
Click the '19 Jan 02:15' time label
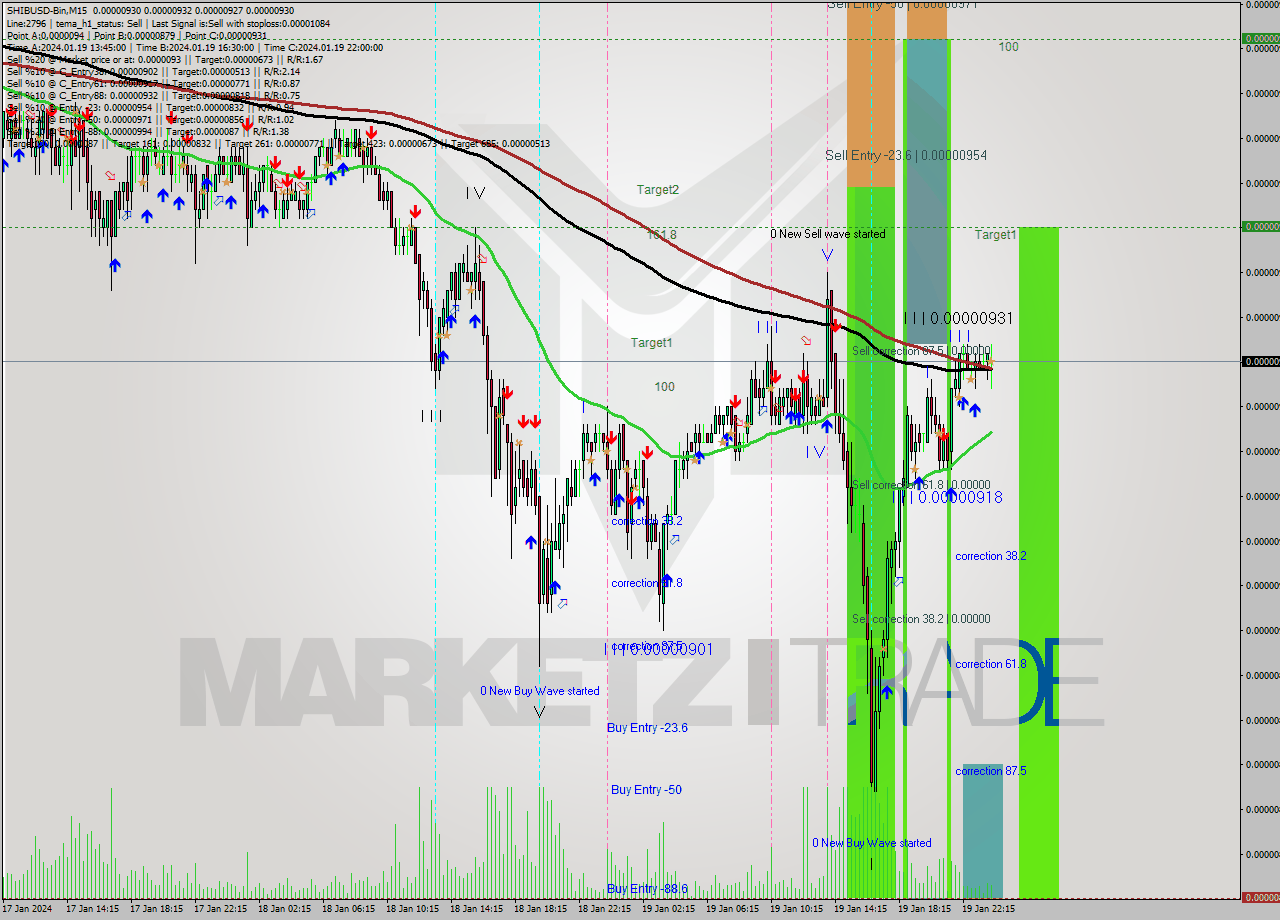click(669, 910)
